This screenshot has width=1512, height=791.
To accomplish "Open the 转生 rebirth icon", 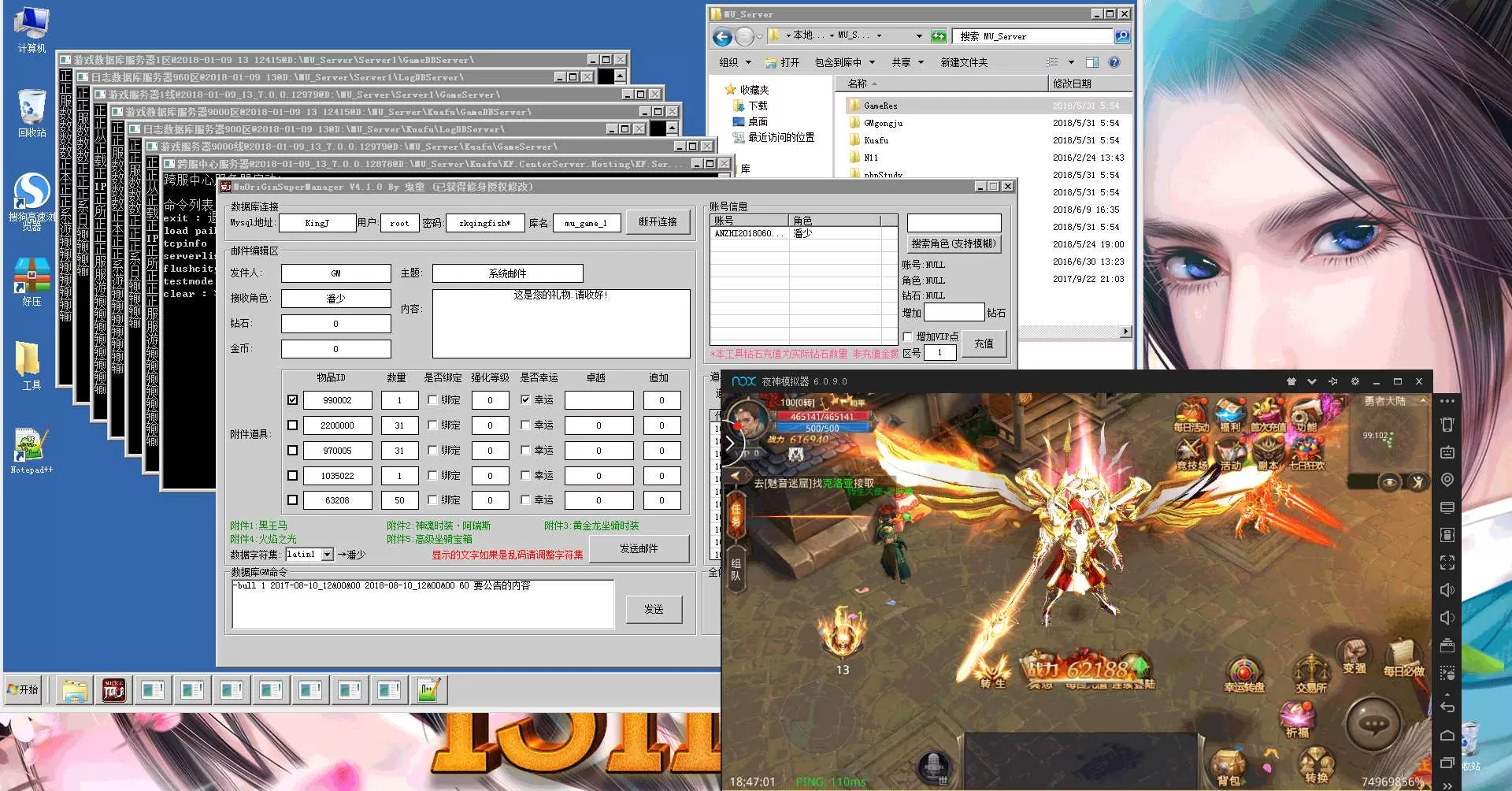I will tap(993, 672).
